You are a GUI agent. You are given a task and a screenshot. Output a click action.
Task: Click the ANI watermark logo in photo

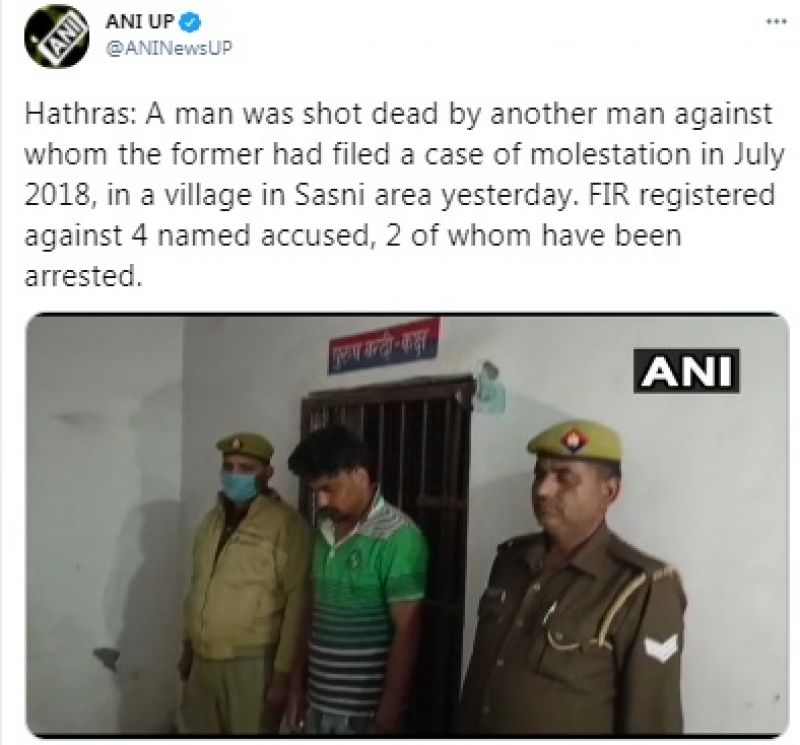click(x=686, y=371)
